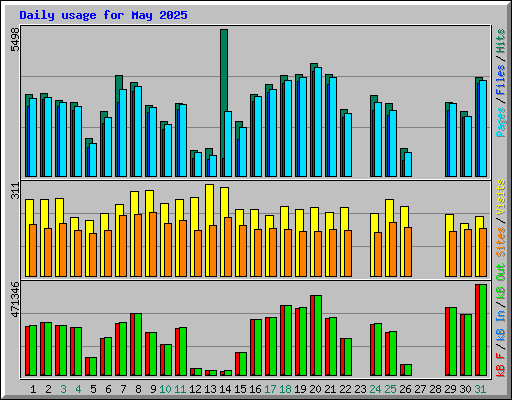Click day 16 on the x-axis
This screenshot has width=512, height=400.
pos(255,389)
